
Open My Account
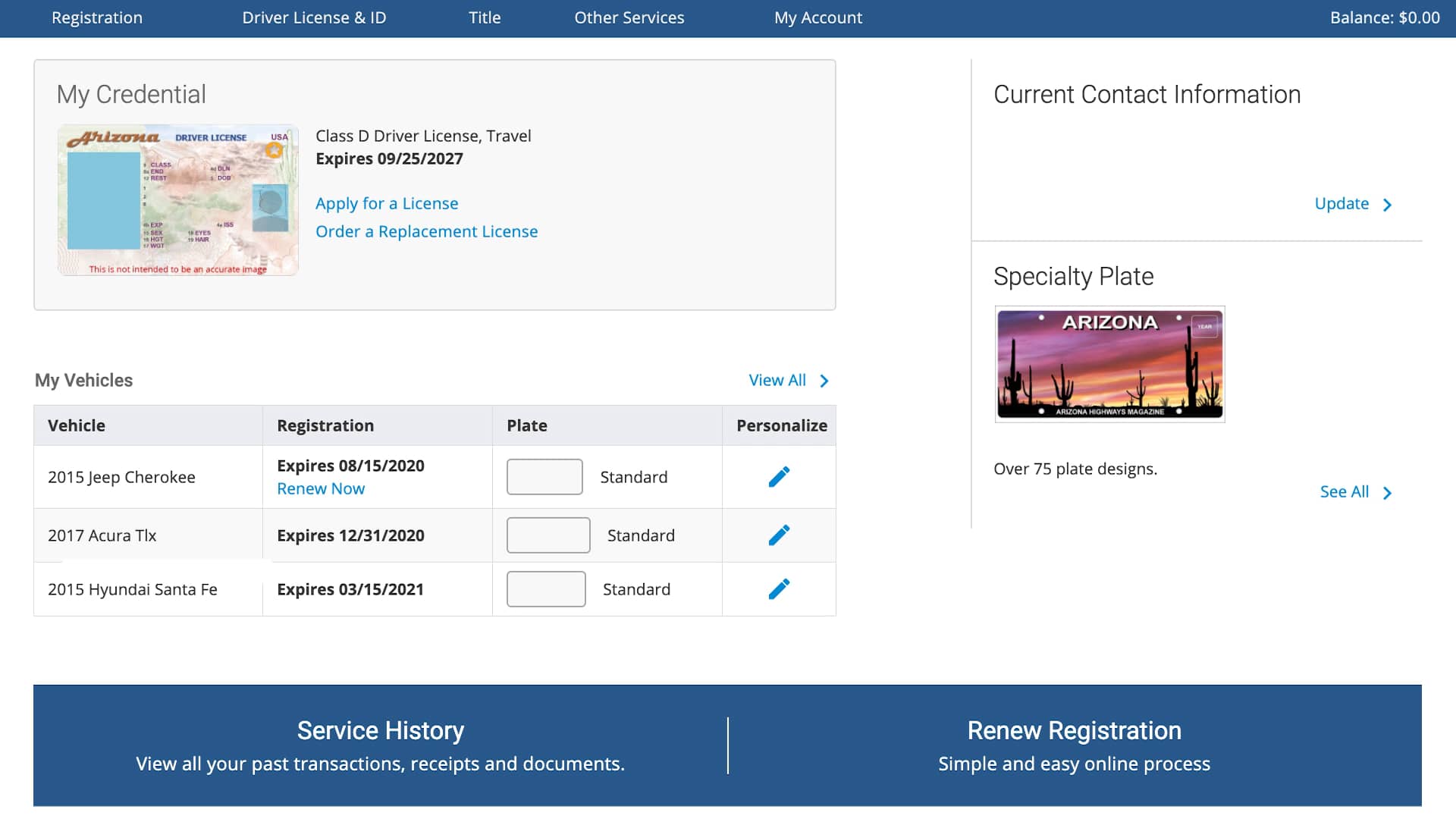click(817, 17)
